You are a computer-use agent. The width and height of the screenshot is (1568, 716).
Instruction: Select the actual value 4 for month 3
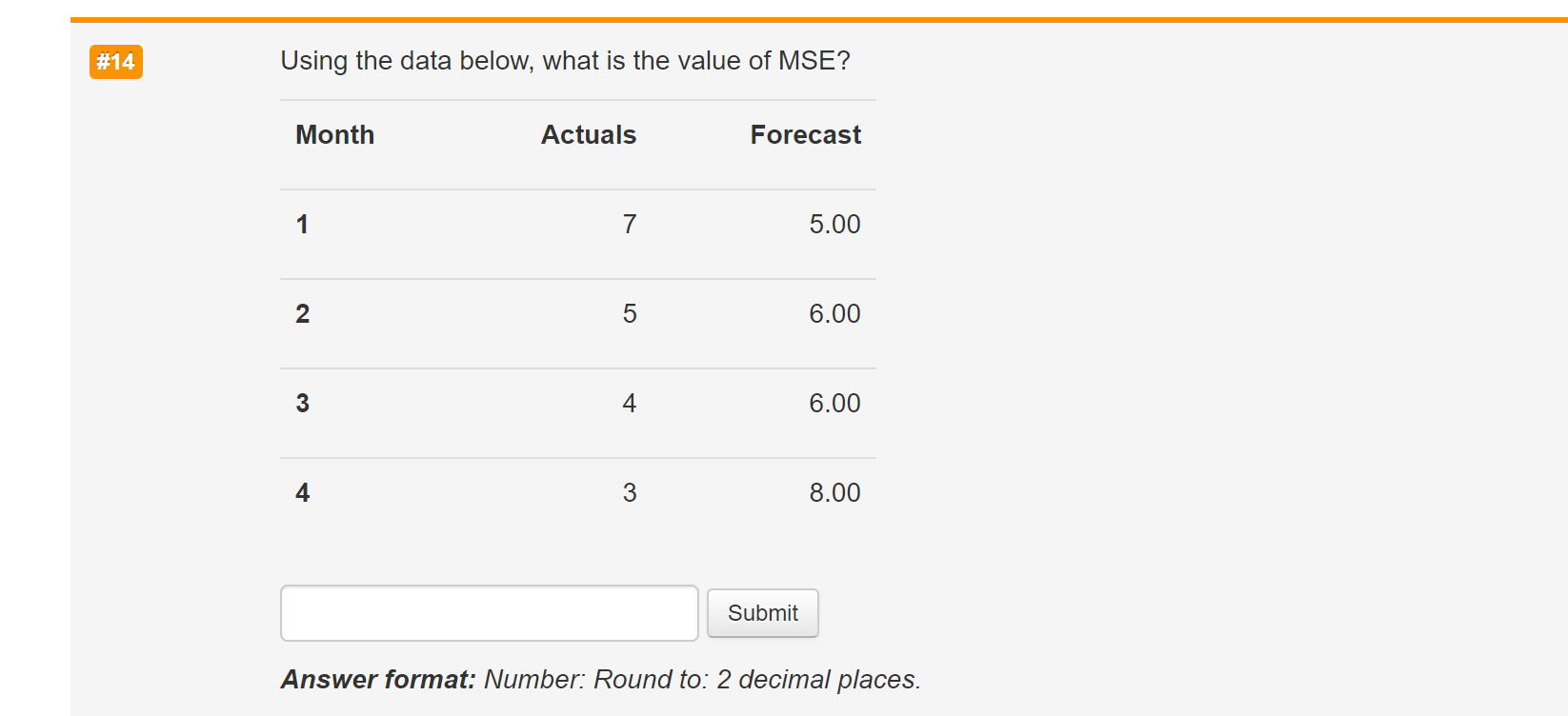coord(628,403)
